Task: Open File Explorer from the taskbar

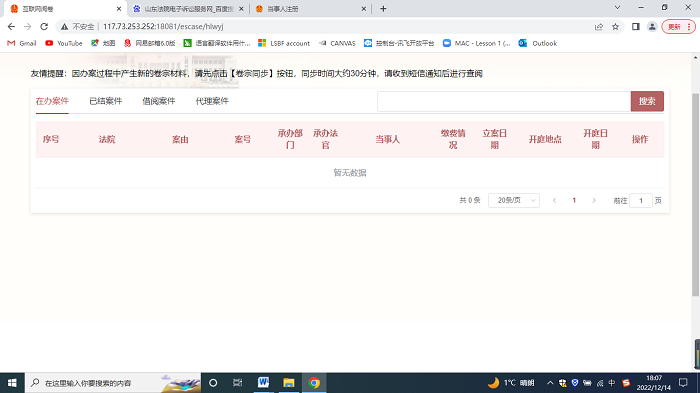Action: coord(289,383)
